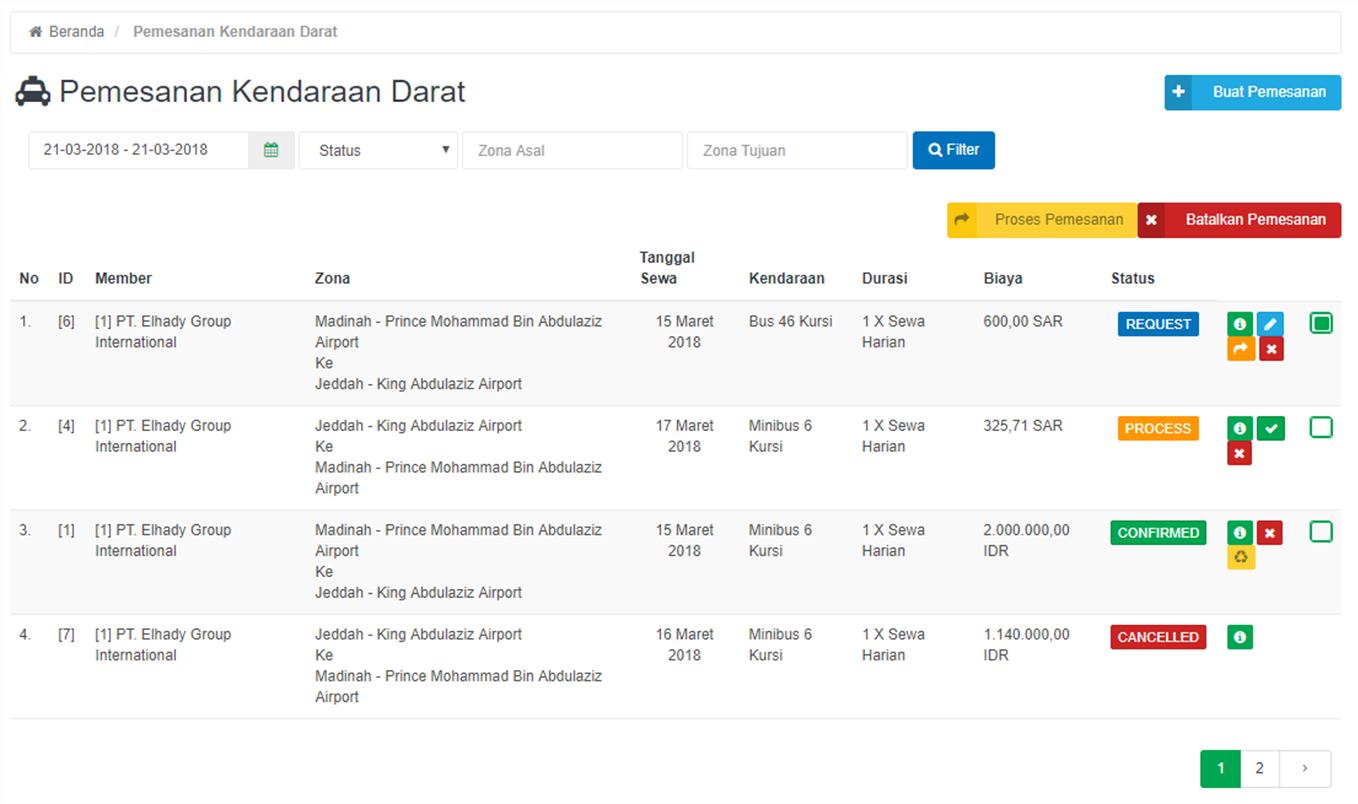View info for the CANCELLED order

pyautogui.click(x=1239, y=637)
